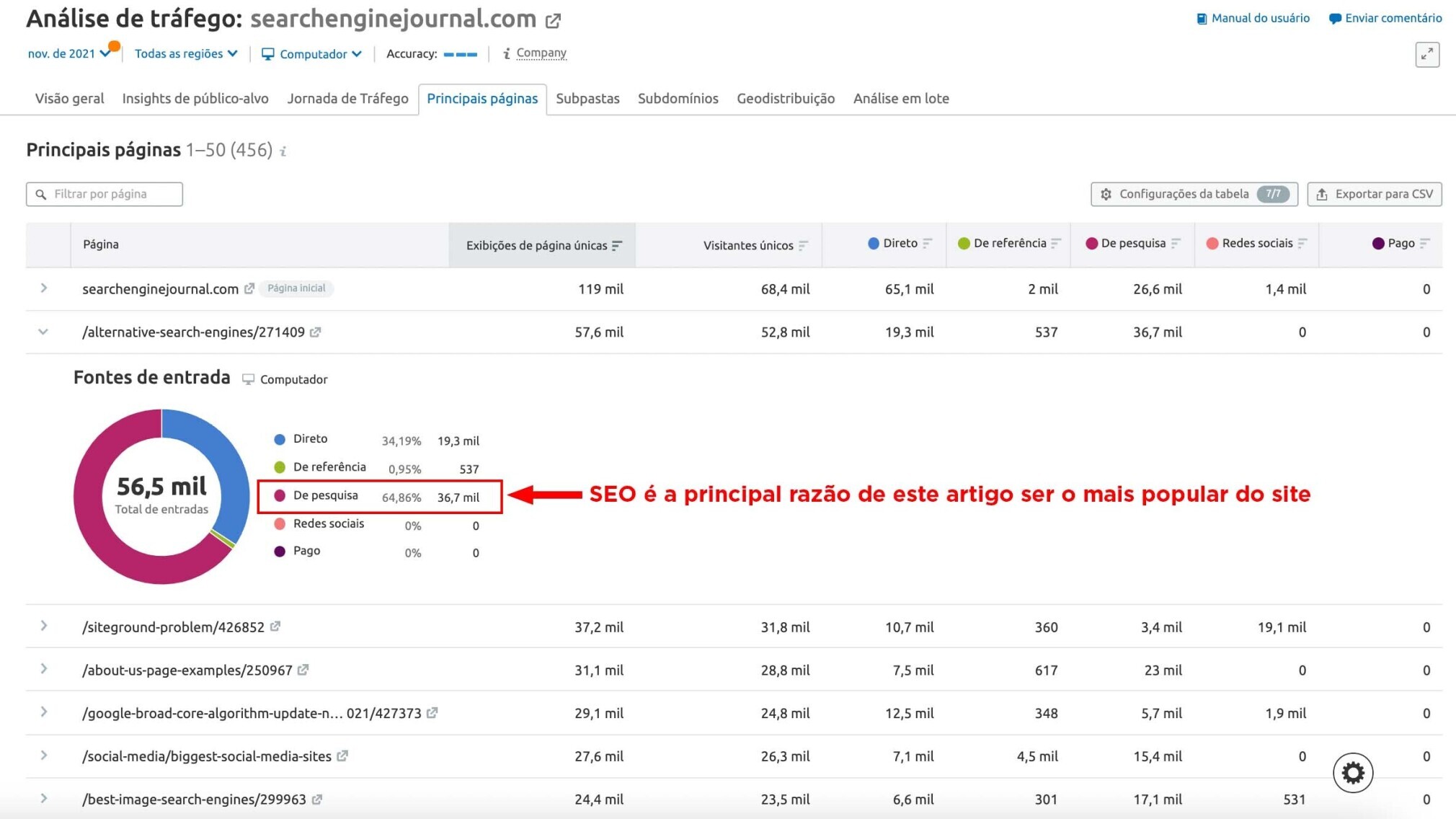This screenshot has width=1456, height=819.
Task: Switch to the Visão geral tab
Action: click(x=69, y=99)
